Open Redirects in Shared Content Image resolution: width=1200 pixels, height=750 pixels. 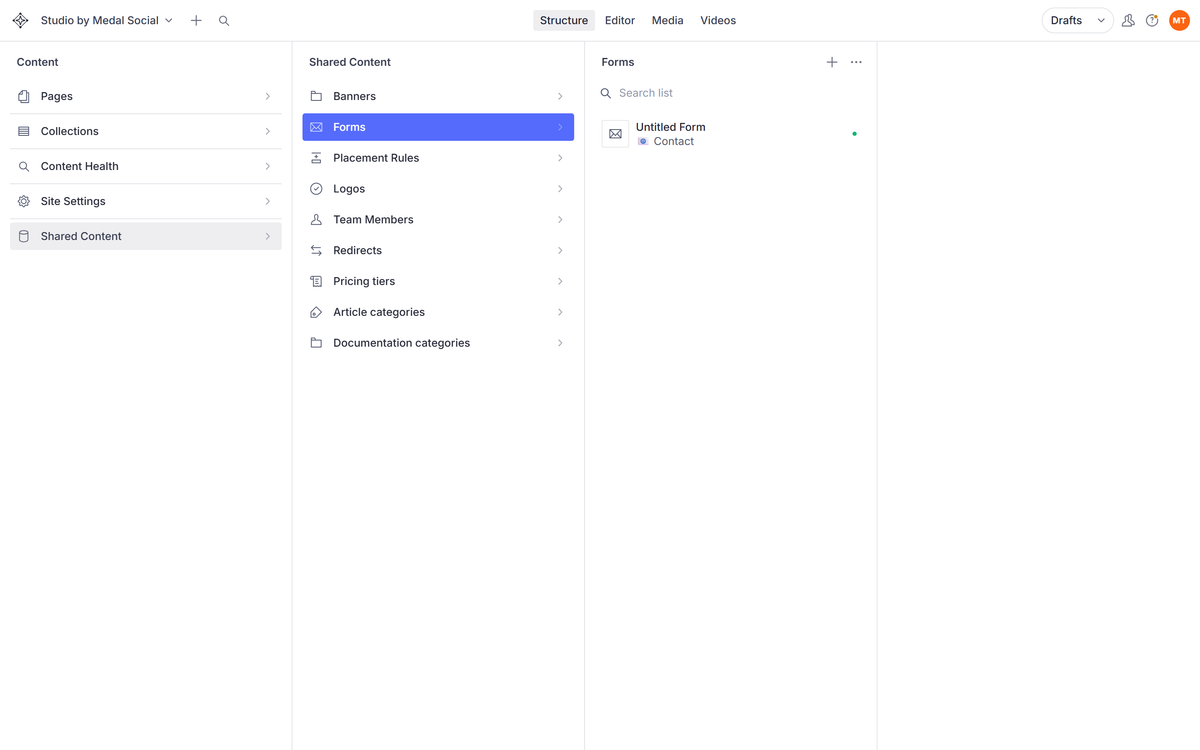point(438,251)
